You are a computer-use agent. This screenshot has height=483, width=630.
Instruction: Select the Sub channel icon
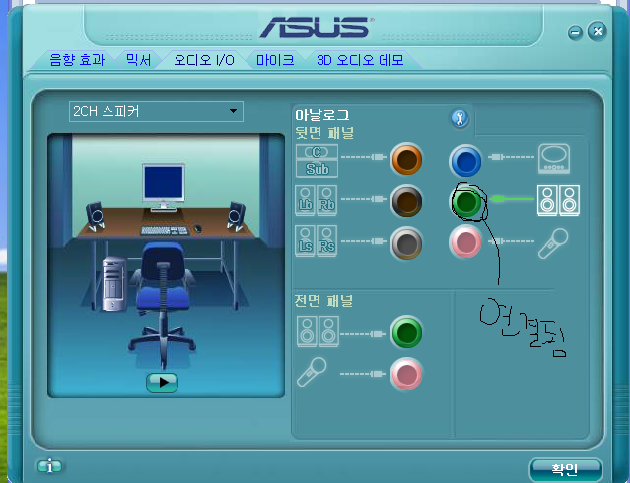[317, 169]
